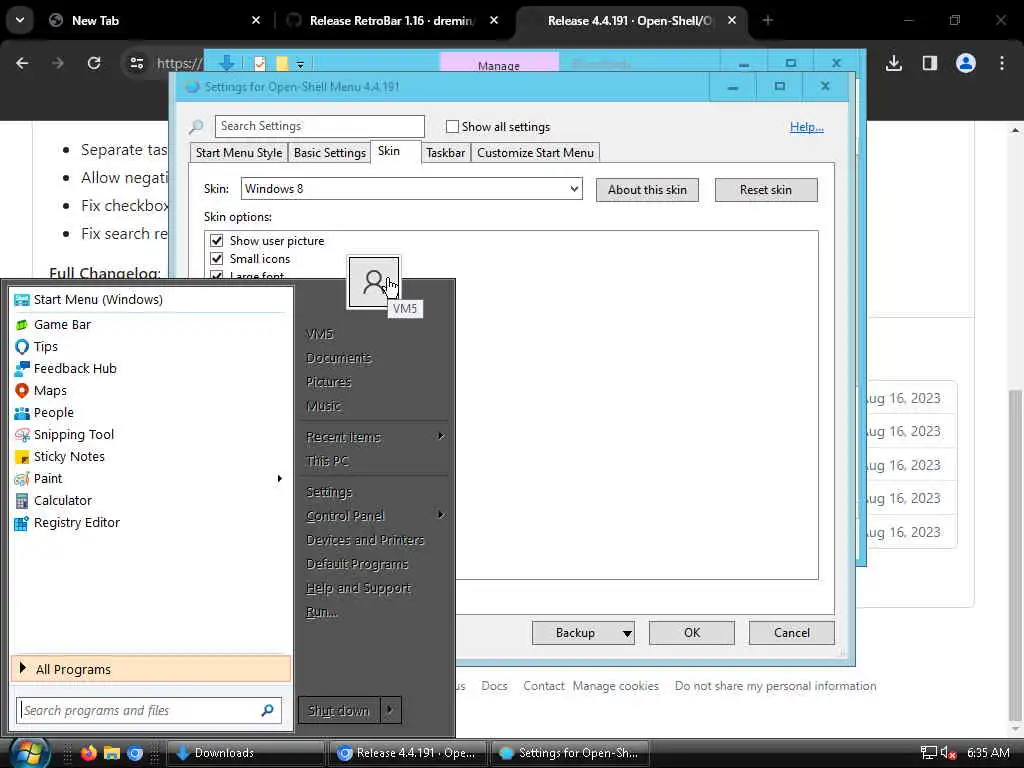Open Chrome tab search dropdown
Image resolution: width=1024 pixels, height=768 pixels.
coord(20,20)
